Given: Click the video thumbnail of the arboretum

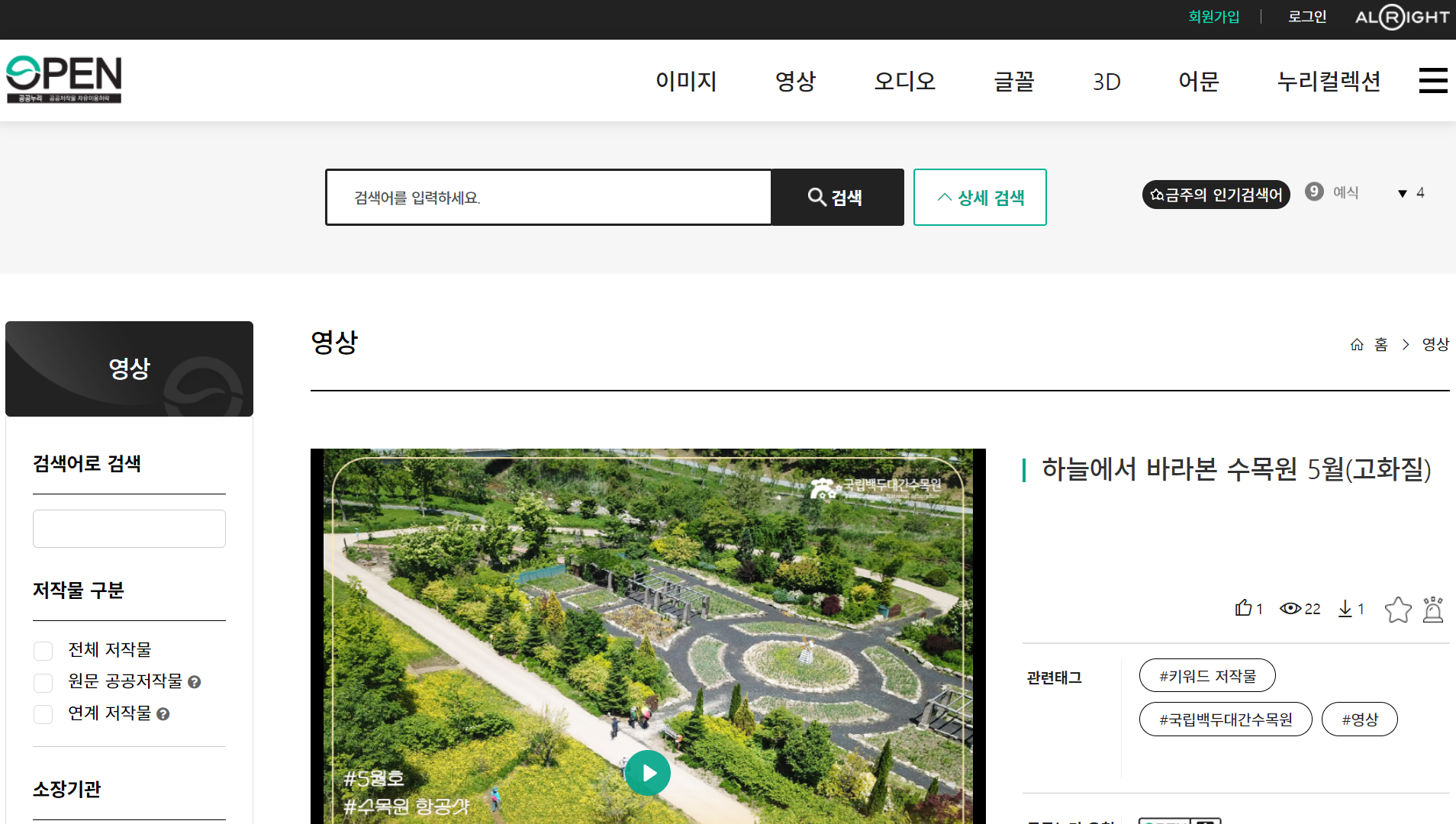Looking at the screenshot, I should (648, 636).
